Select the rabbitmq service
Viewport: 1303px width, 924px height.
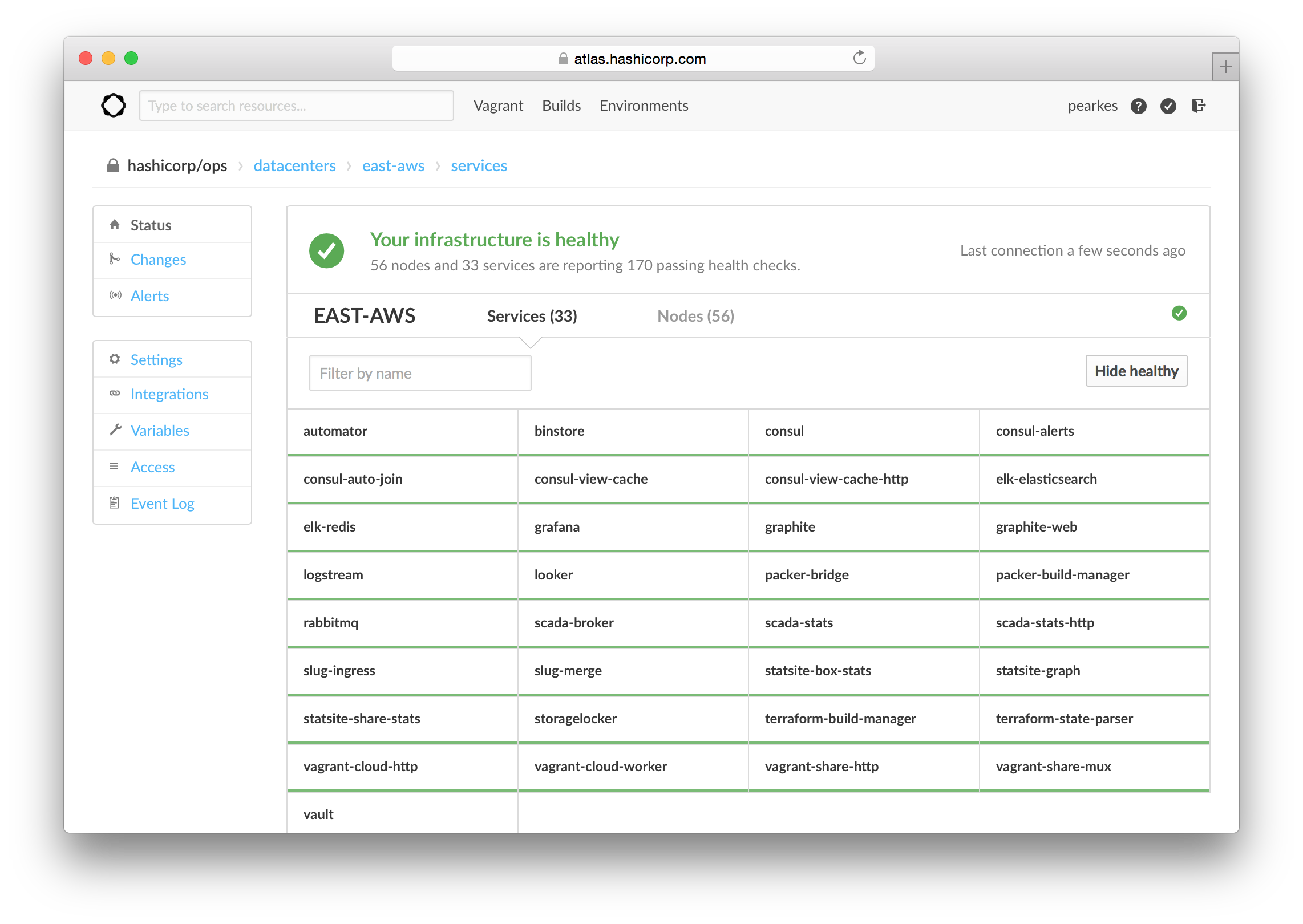(x=402, y=623)
